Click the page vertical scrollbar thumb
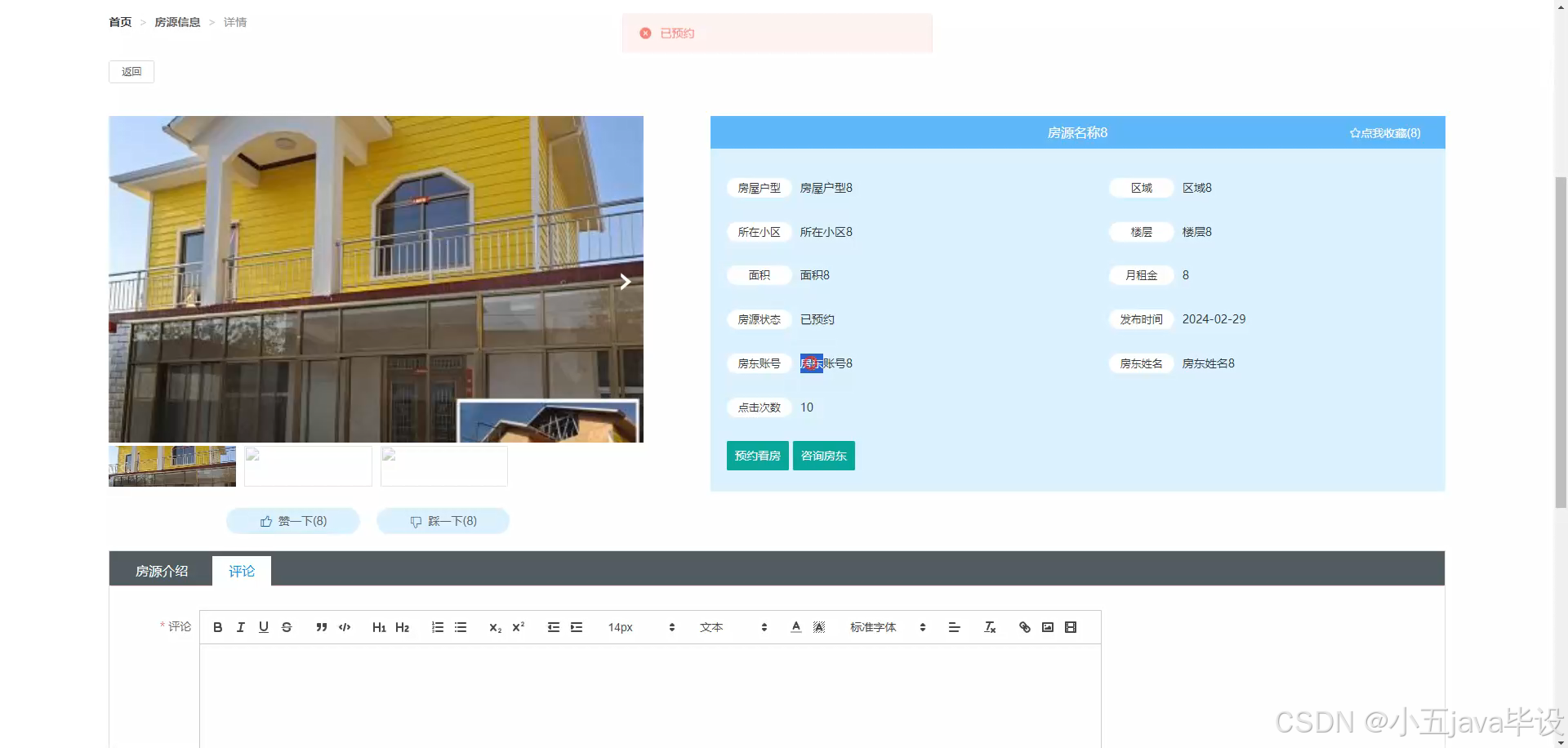This screenshot has height=748, width=1568. click(1561, 341)
